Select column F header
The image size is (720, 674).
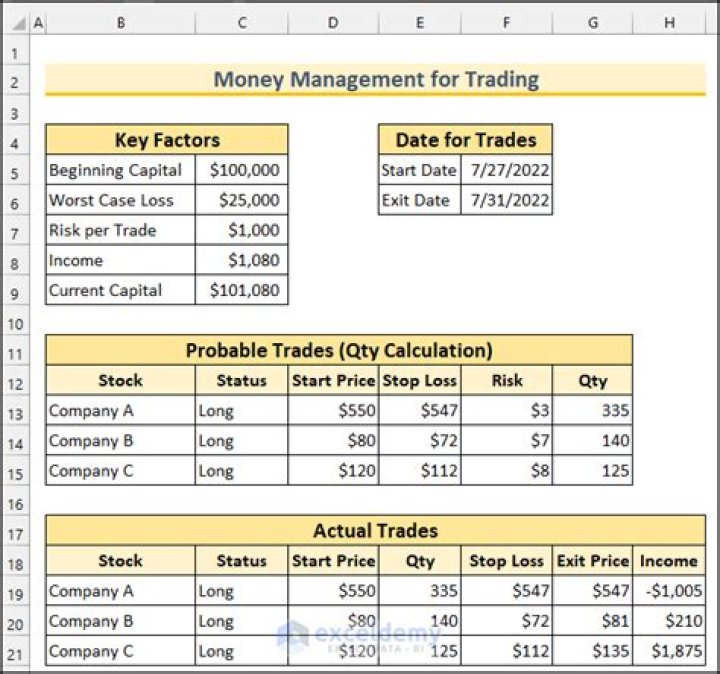pyautogui.click(x=506, y=22)
